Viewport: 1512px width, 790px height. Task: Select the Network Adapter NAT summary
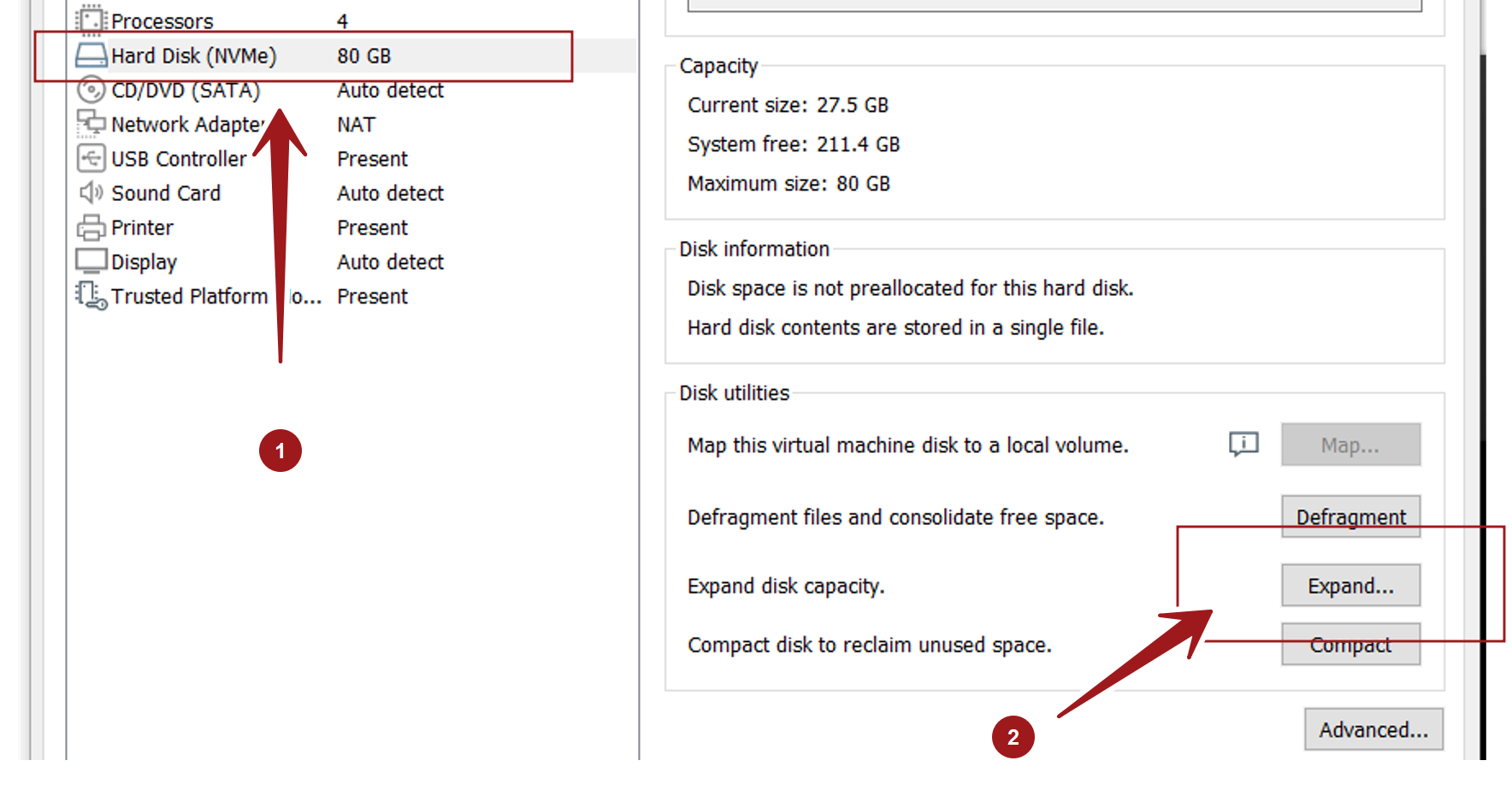[356, 125]
